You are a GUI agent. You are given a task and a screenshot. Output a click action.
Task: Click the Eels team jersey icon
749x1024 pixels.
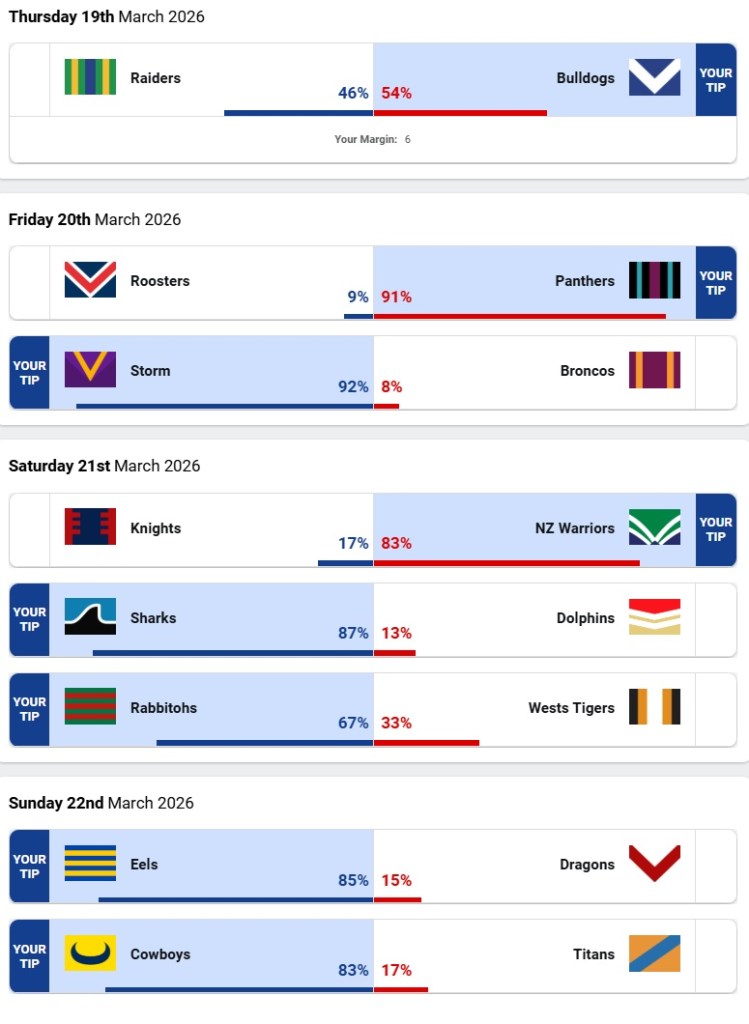tap(90, 864)
